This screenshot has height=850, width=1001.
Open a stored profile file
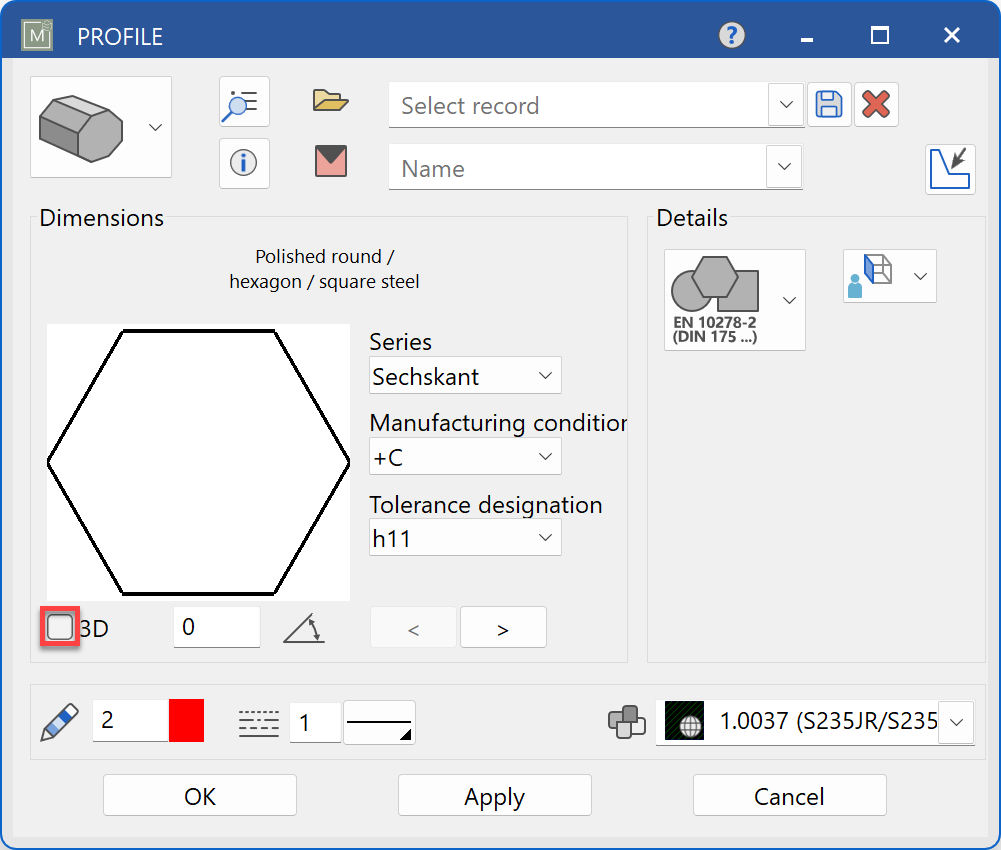[x=330, y=100]
